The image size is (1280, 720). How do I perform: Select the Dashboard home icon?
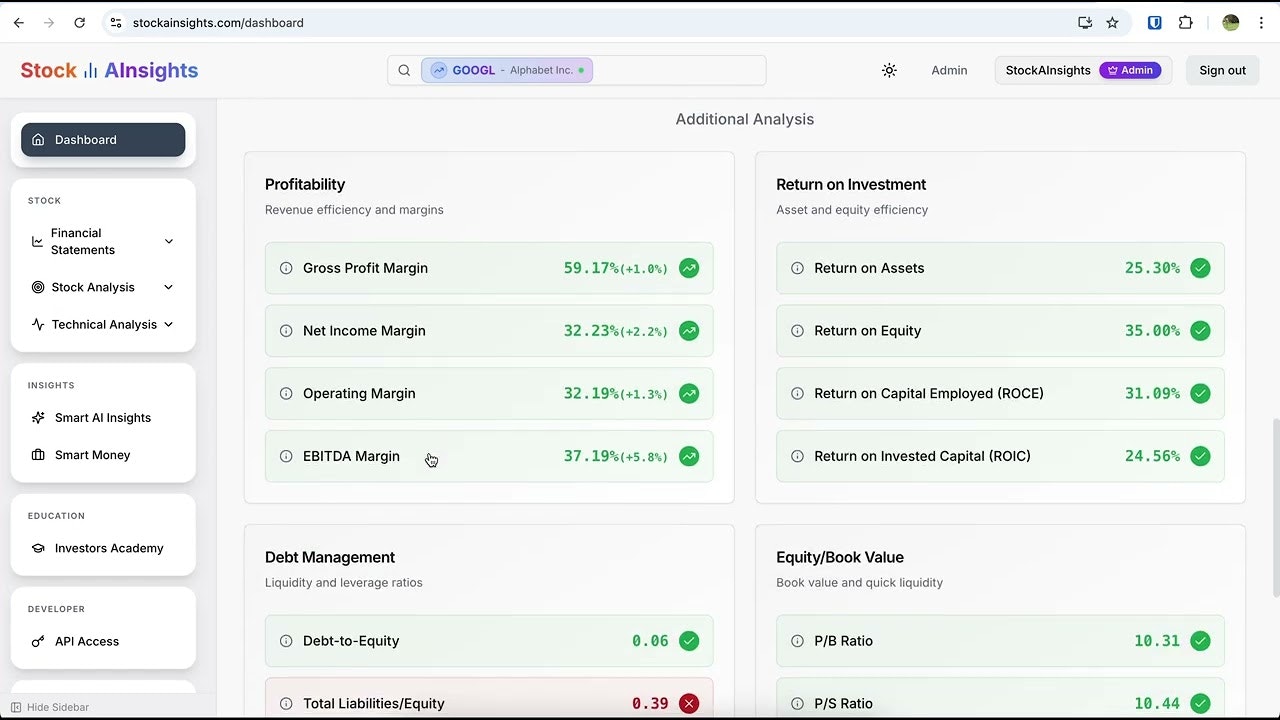point(36,140)
